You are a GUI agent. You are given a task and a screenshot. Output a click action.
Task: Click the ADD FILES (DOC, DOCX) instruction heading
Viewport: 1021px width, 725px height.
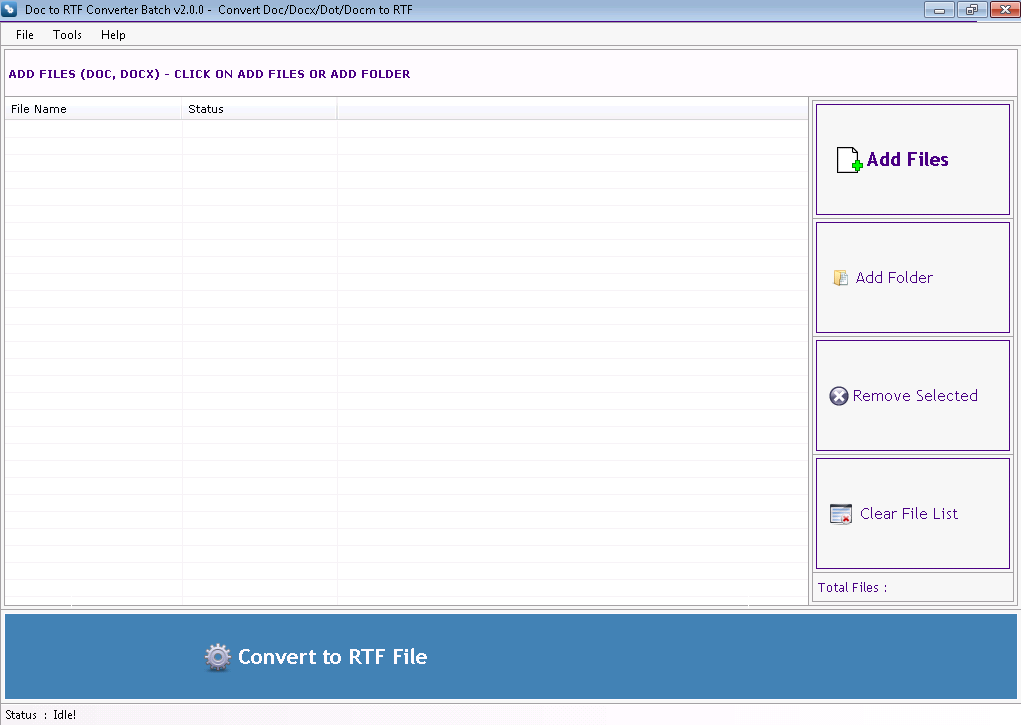pyautogui.click(x=209, y=74)
